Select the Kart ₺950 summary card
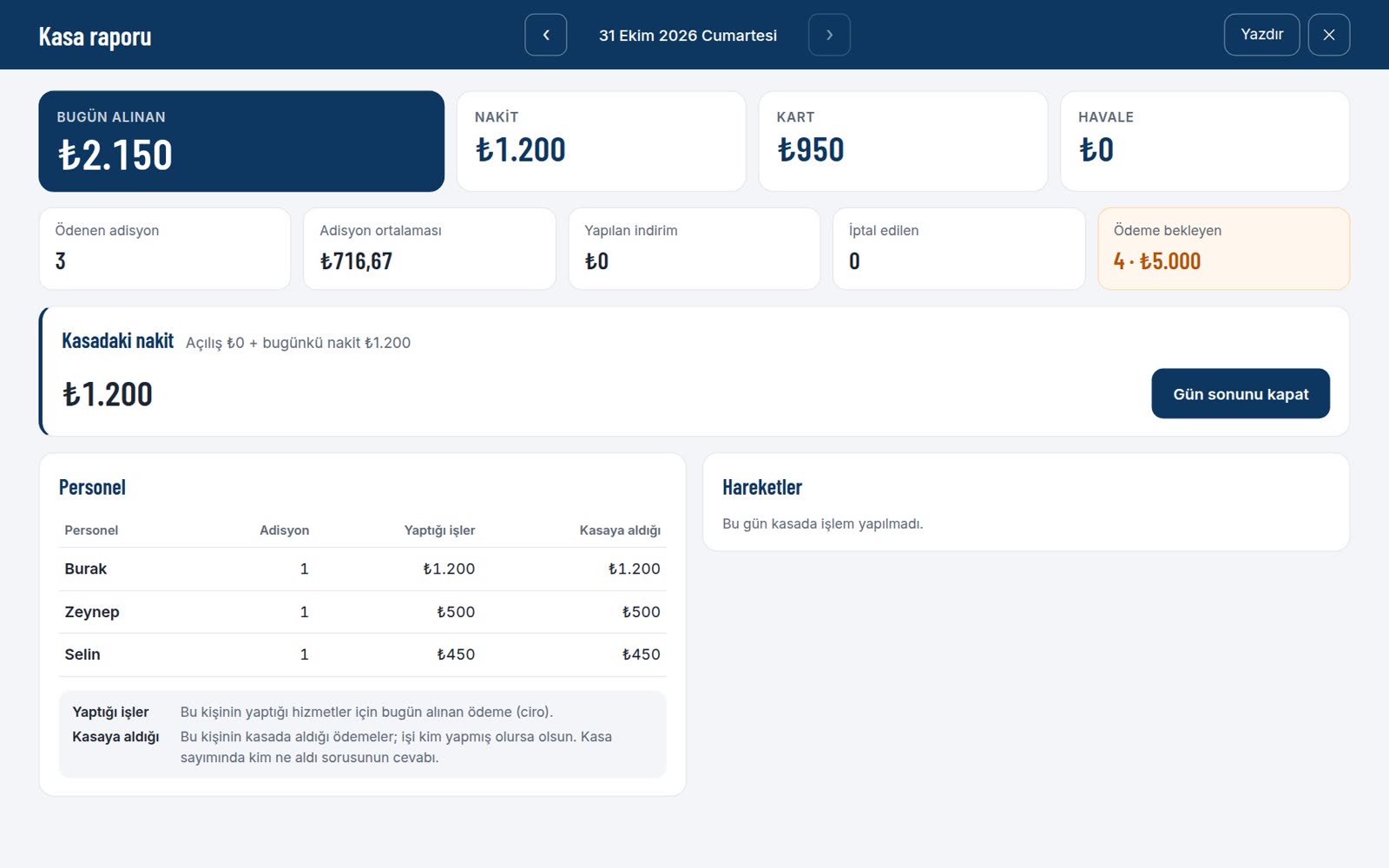This screenshot has width=1389, height=868. 903,141
